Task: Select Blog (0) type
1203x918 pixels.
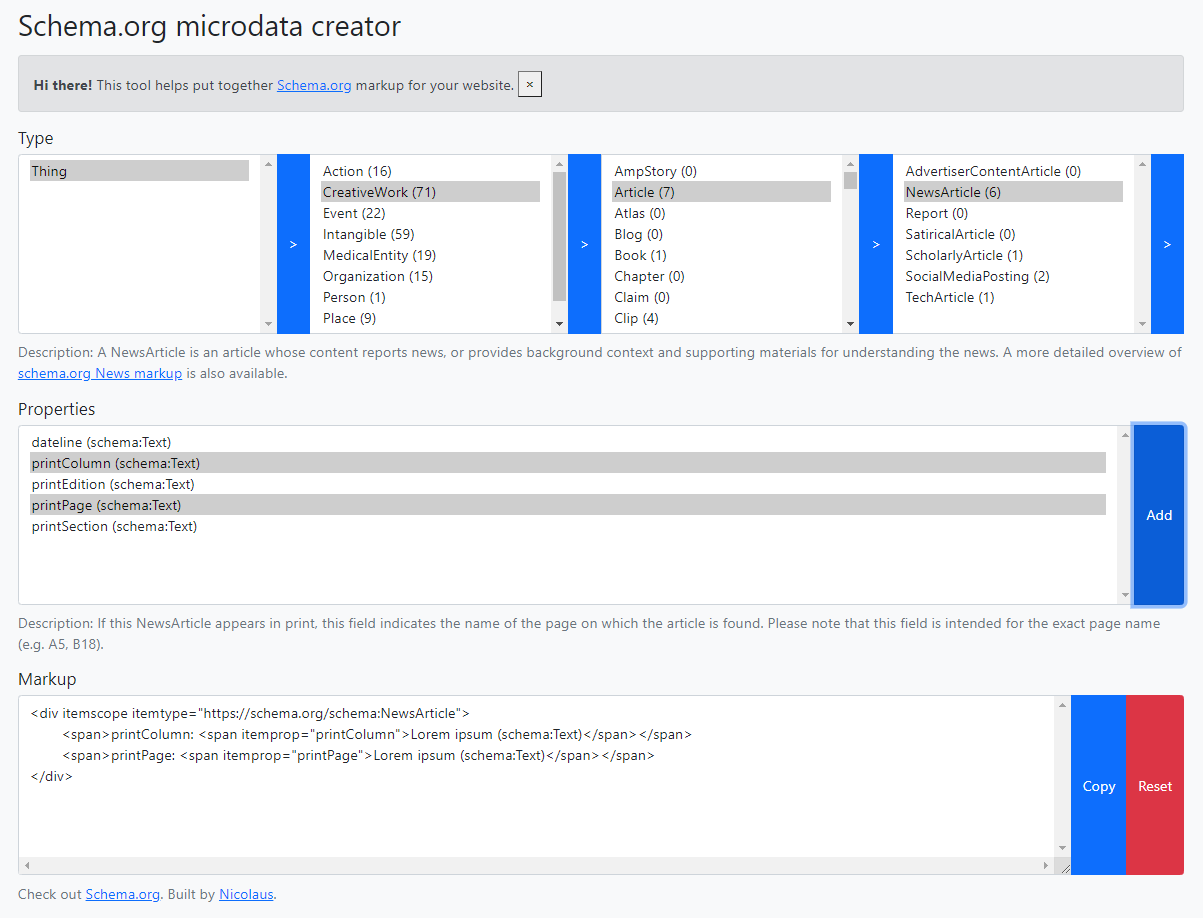Action: click(x=721, y=234)
